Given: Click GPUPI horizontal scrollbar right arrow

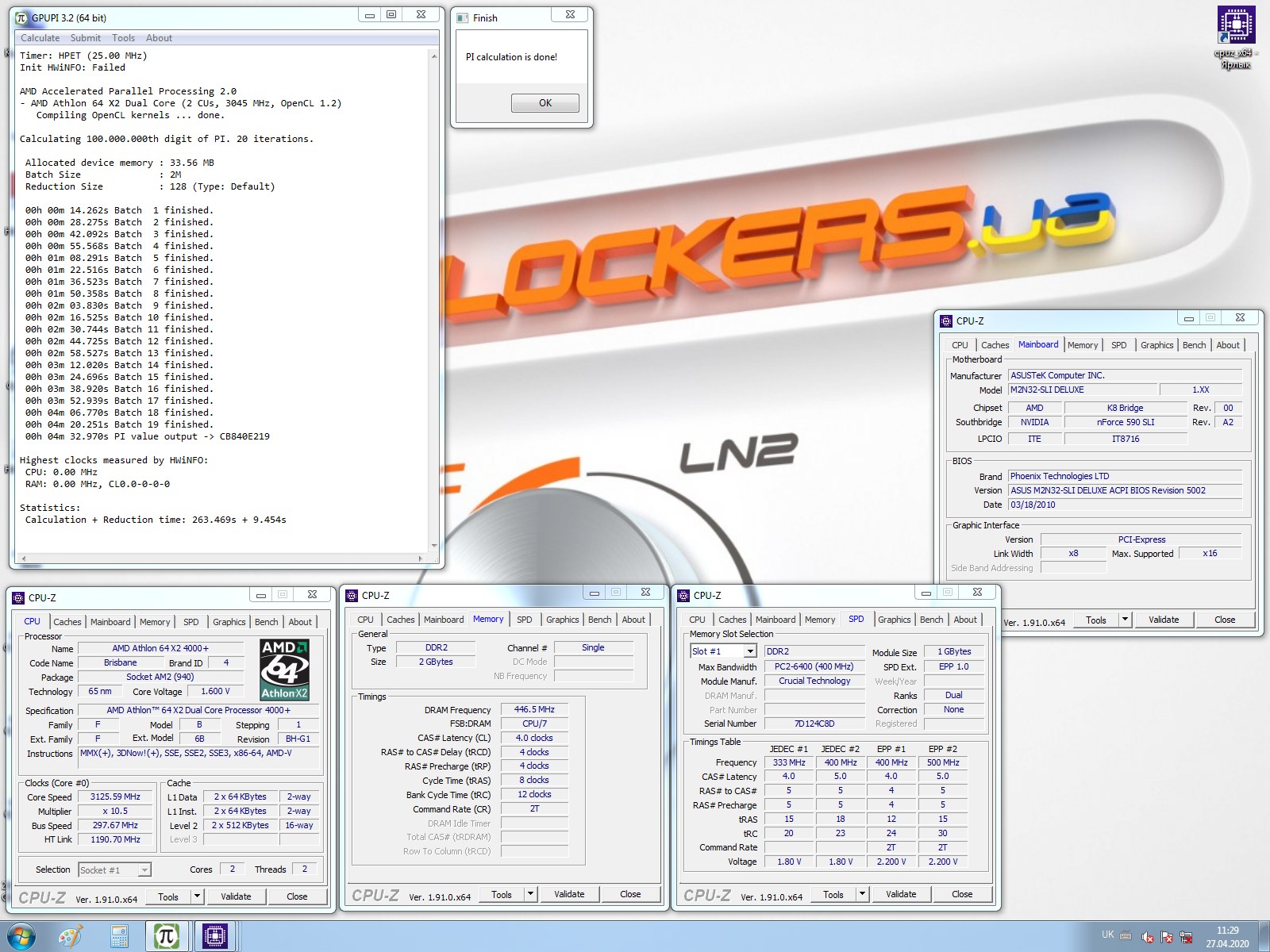Looking at the screenshot, I should click(x=420, y=559).
